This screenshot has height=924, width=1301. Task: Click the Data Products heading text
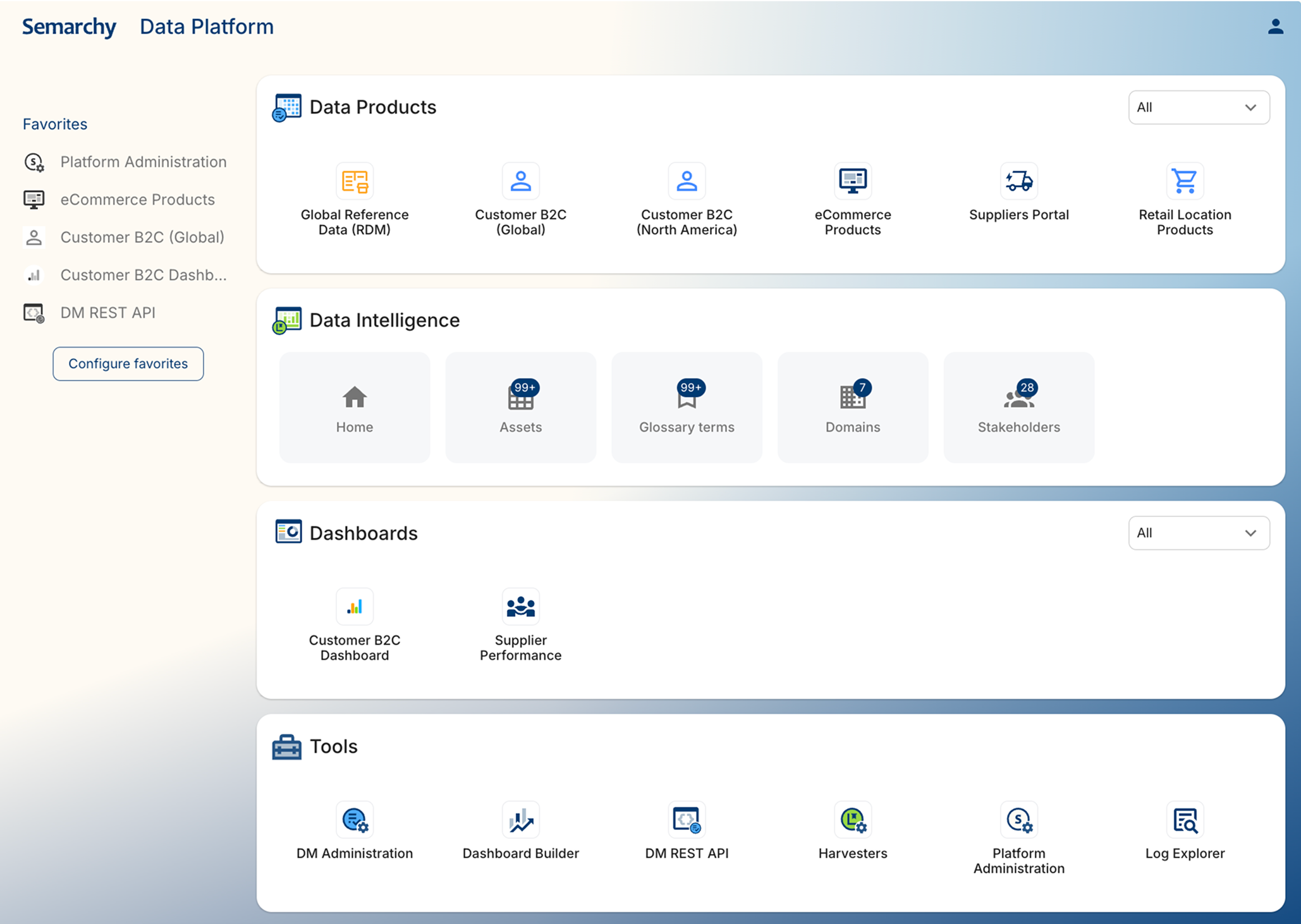373,107
